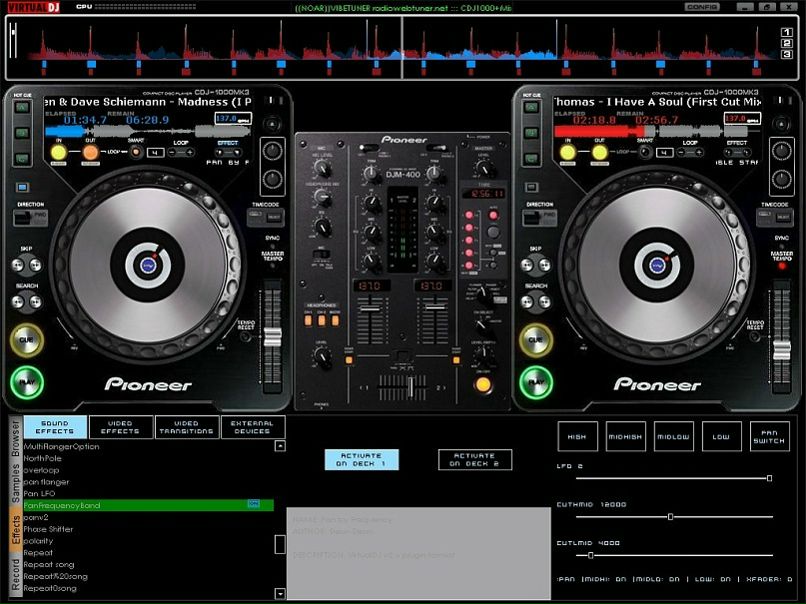This screenshot has width=806, height=604.
Task: Toggle headphones CH-2 cue button
Action: [321, 321]
